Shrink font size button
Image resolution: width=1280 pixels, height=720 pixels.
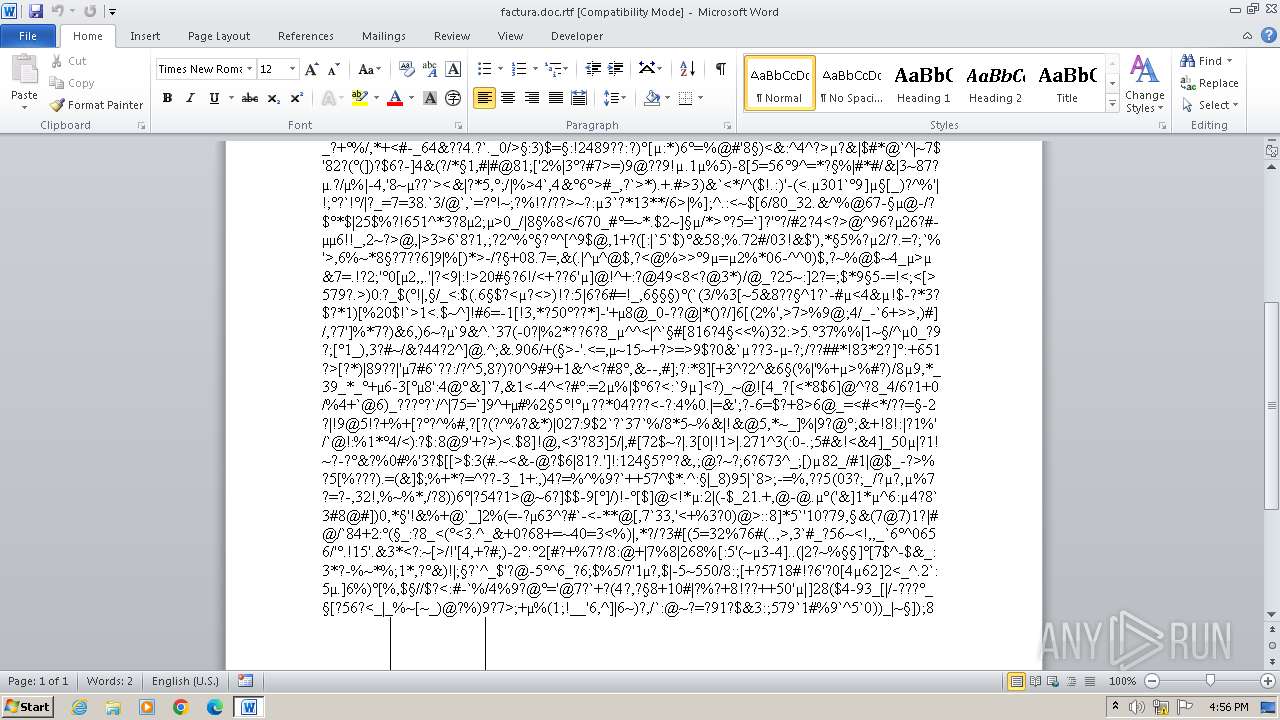[x=332, y=69]
